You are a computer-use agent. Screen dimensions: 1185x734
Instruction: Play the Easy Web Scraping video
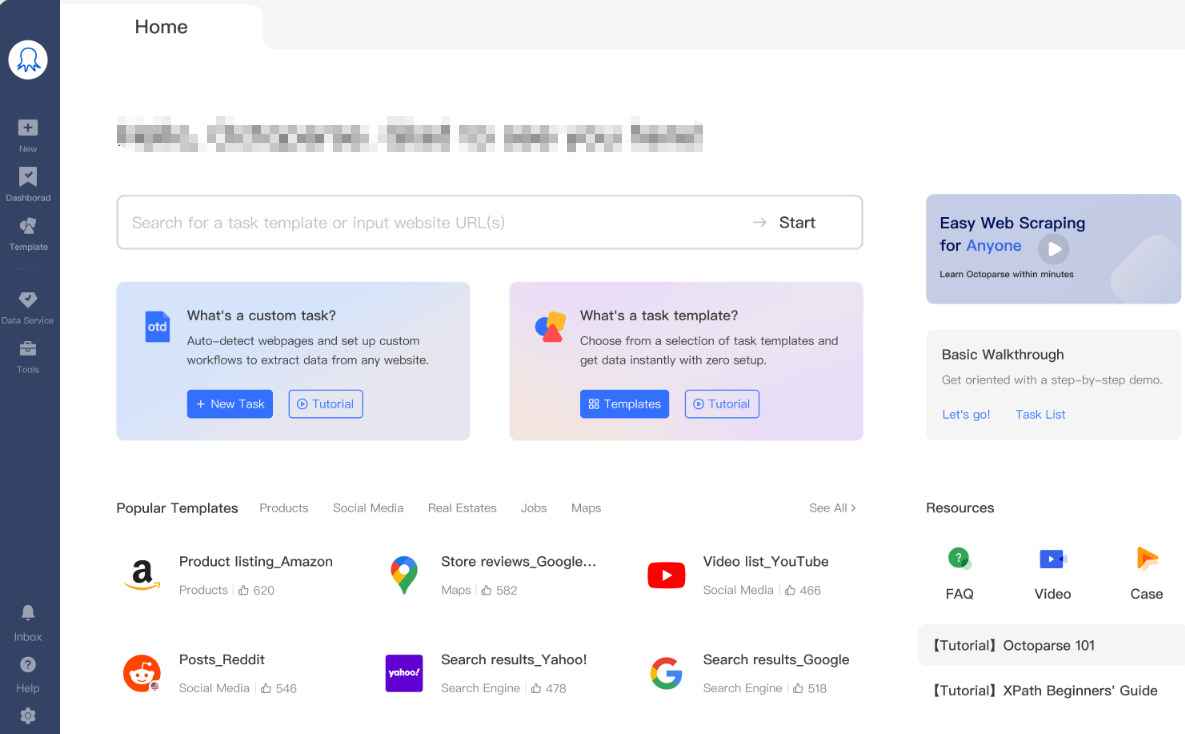[x=1054, y=249]
